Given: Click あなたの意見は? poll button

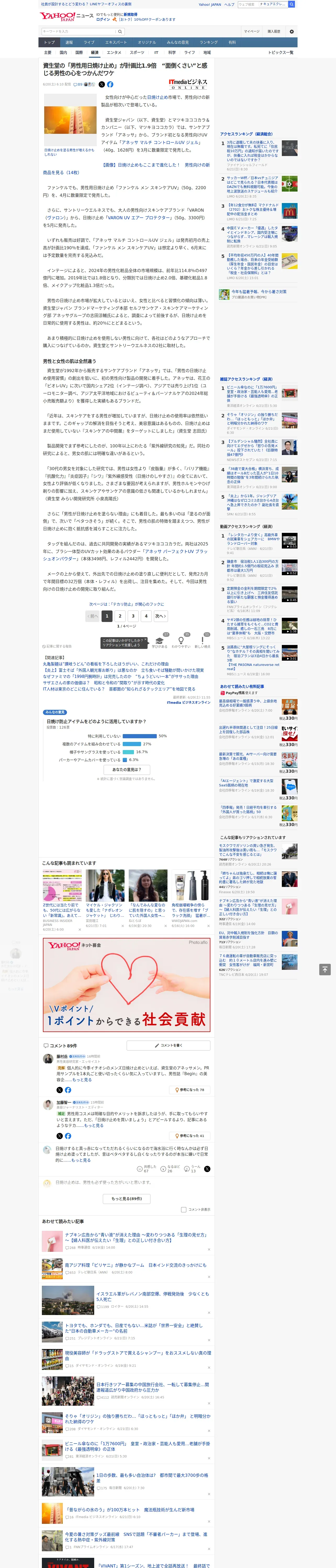Looking at the screenshot, I should [x=127, y=769].
